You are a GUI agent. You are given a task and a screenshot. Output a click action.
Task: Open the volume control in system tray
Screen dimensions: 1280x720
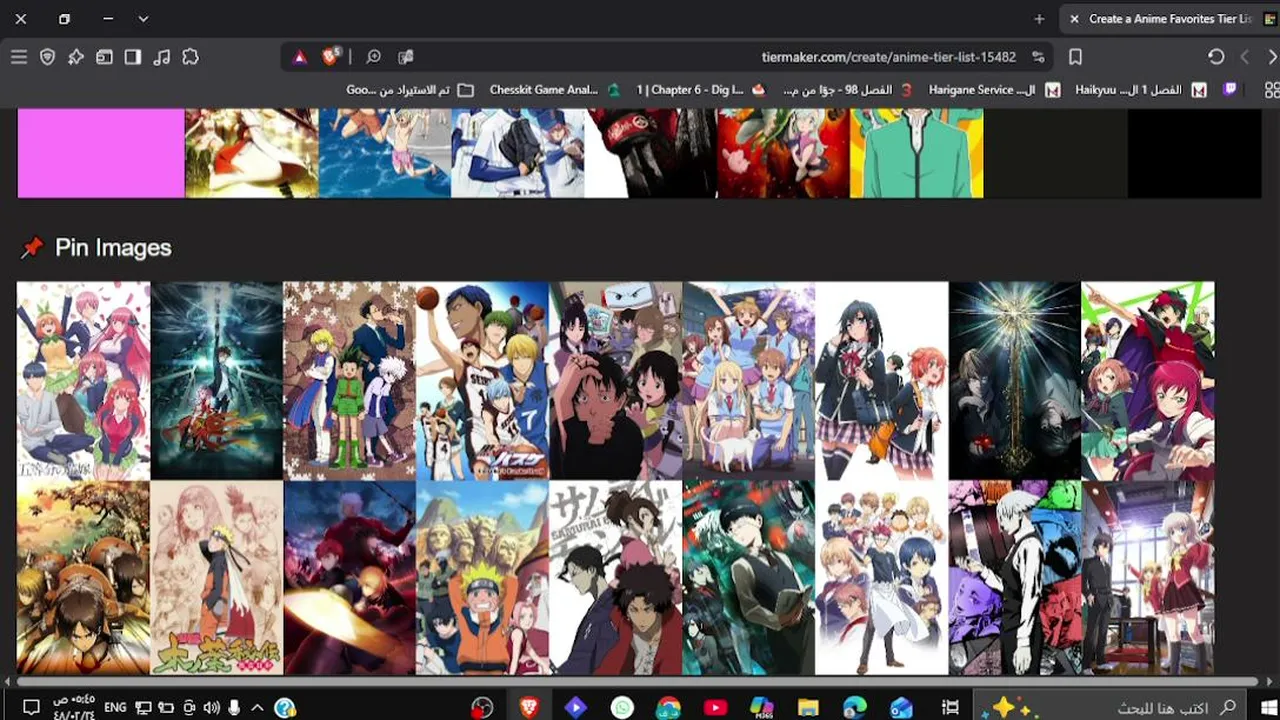[211, 707]
